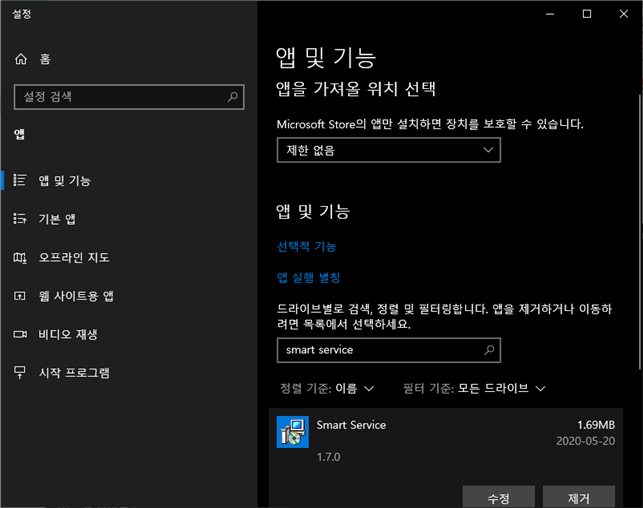Select 앱 및 기능 in sidebar
Image resolution: width=643 pixels, height=508 pixels.
coord(64,180)
